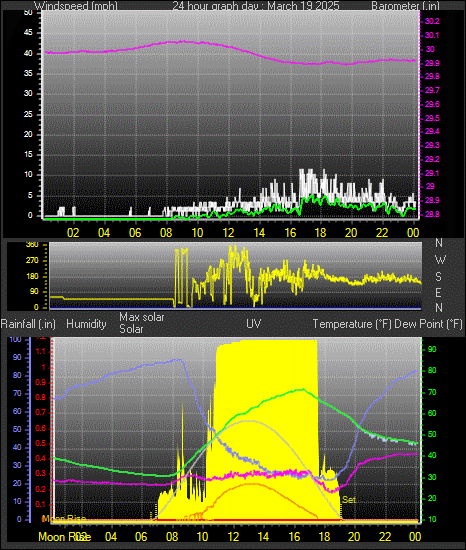Click the 18 hour marker on wind graph
This screenshot has width=466, height=550.
[320, 233]
